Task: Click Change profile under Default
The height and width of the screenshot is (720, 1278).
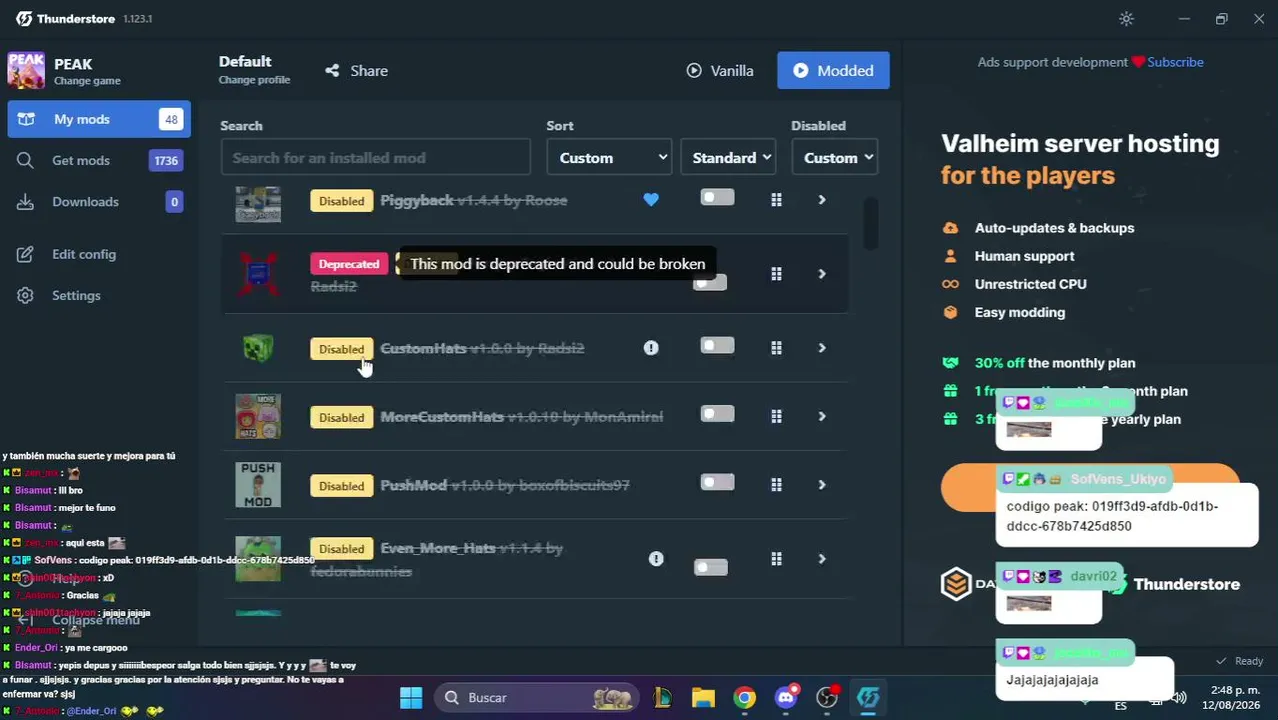Action: click(254, 80)
